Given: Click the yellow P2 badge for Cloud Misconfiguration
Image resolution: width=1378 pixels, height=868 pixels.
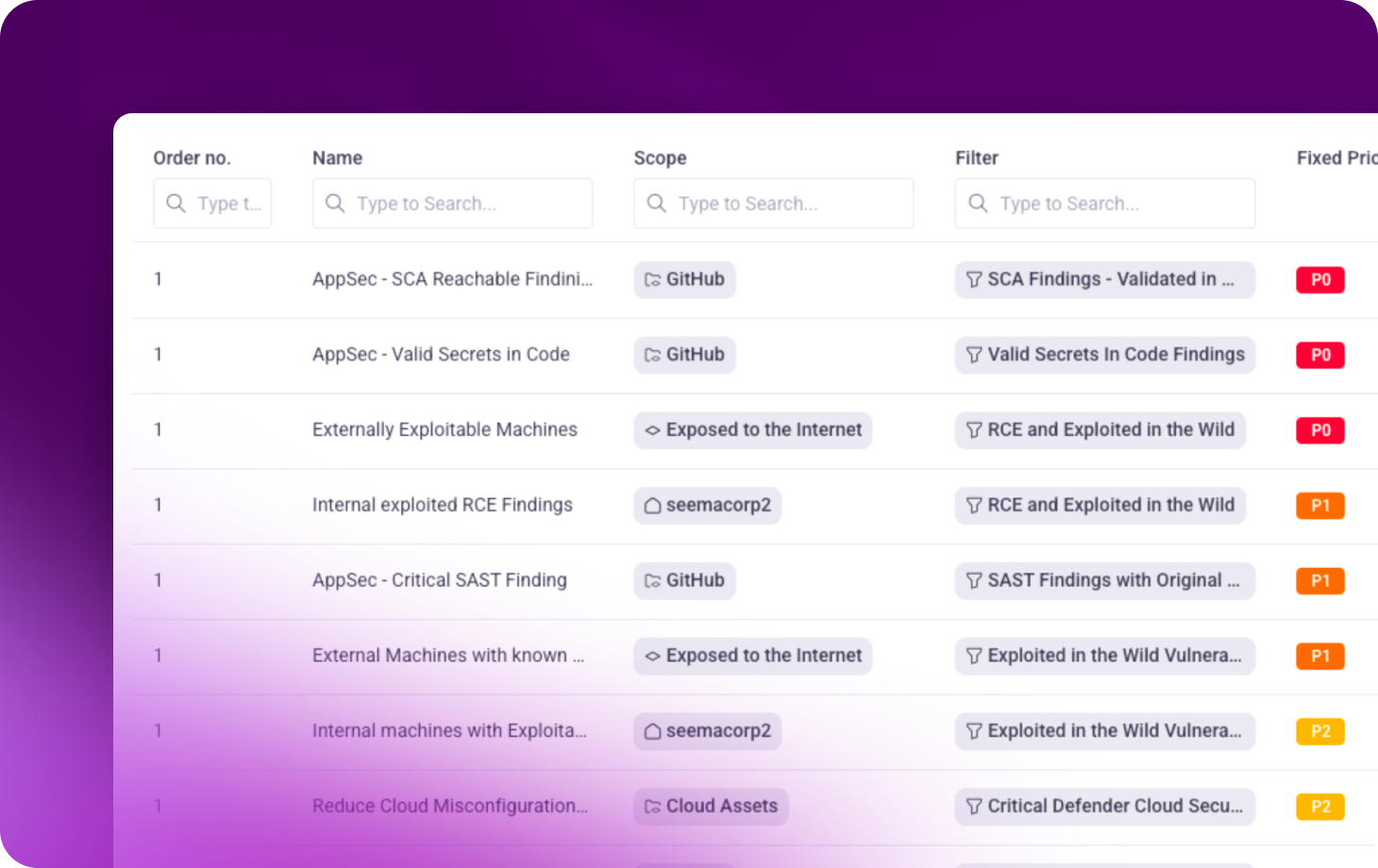Looking at the screenshot, I should point(1319,807).
